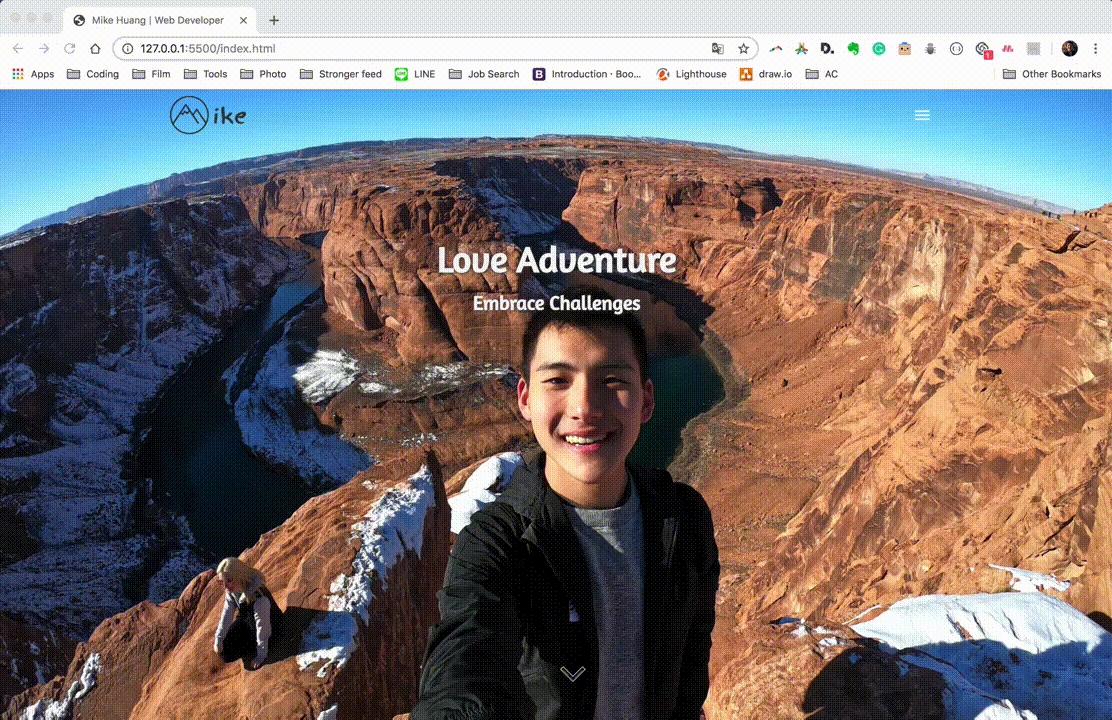Open the Photo bookmarks folder
Viewport: 1112px width, 720px height.
263,74
